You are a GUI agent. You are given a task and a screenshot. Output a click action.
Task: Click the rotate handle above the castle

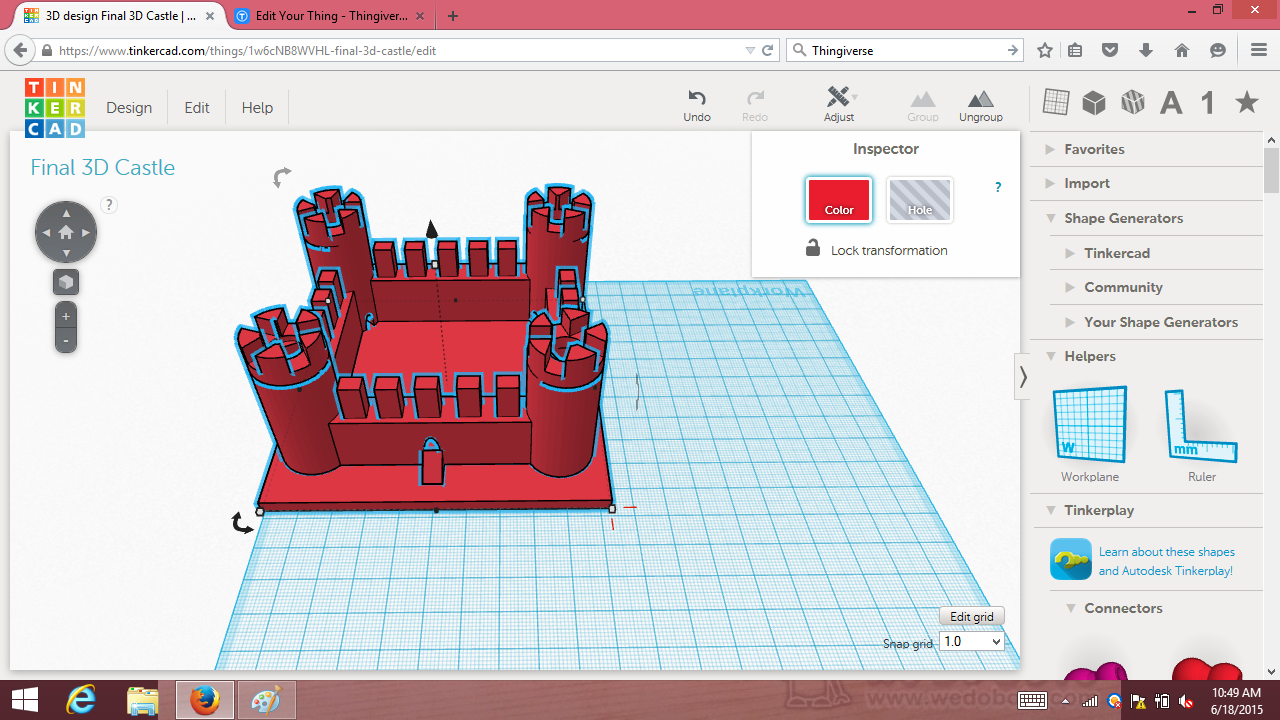pos(282,177)
